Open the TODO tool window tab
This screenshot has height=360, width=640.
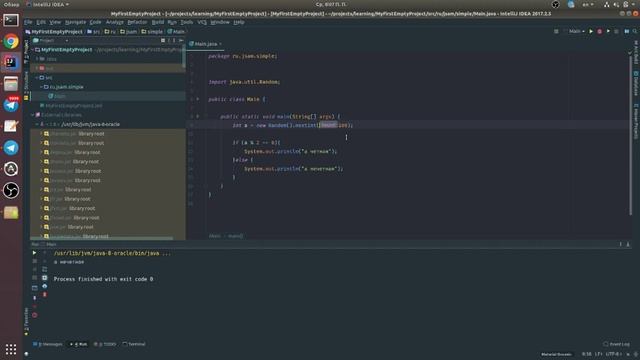[x=105, y=344]
